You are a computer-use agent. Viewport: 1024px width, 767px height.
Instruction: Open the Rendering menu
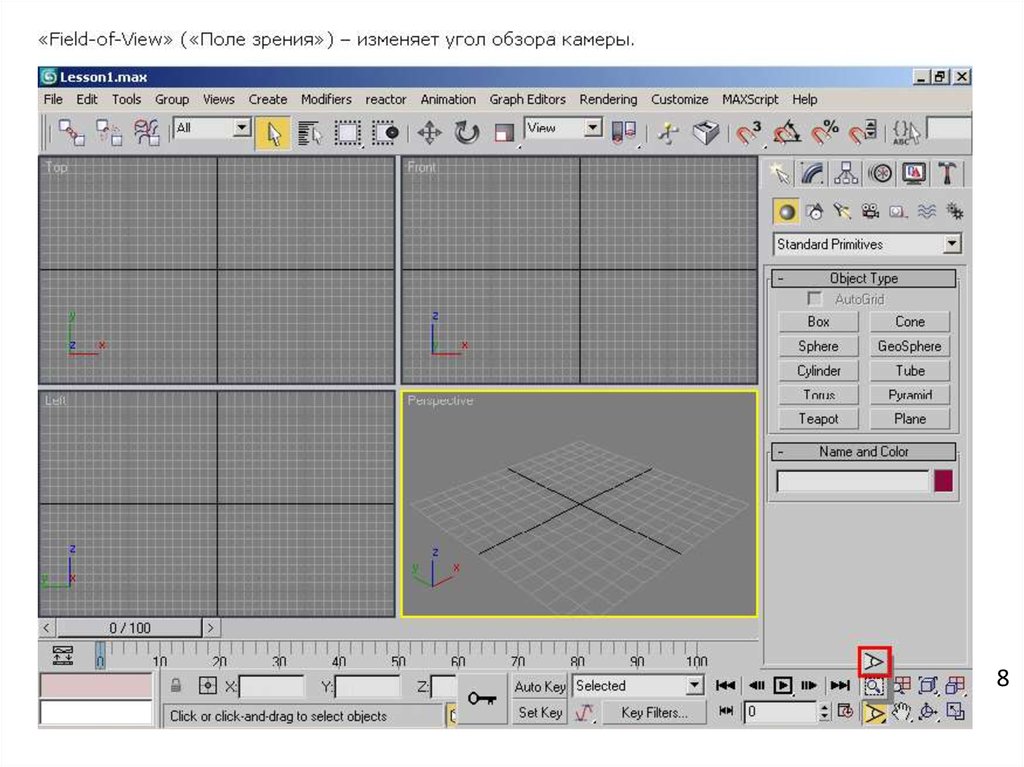pos(607,99)
